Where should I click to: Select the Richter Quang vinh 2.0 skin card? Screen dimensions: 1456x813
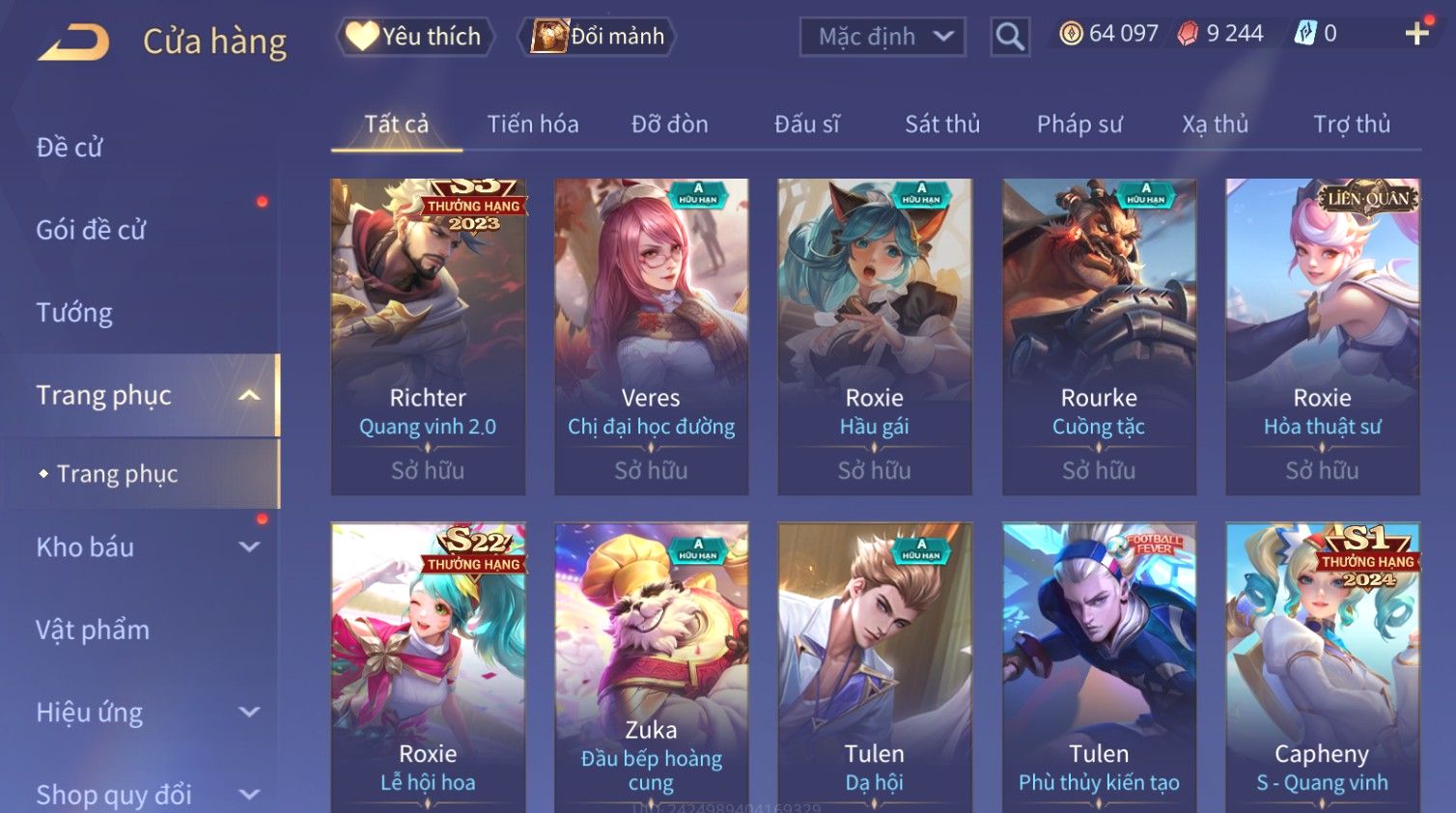(428, 337)
